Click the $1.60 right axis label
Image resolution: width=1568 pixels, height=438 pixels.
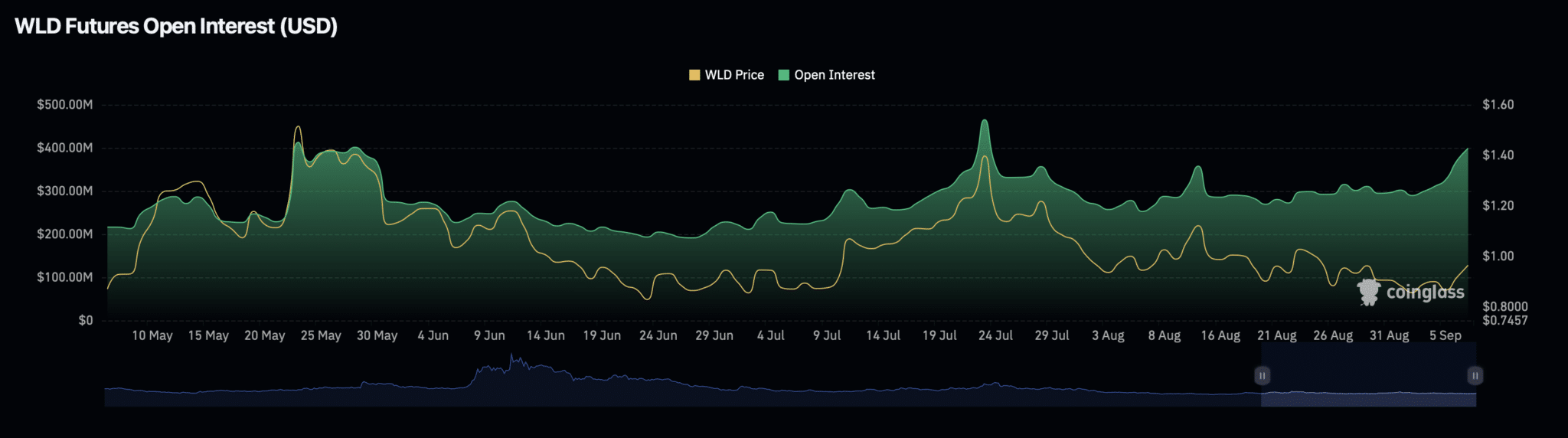(x=1498, y=105)
